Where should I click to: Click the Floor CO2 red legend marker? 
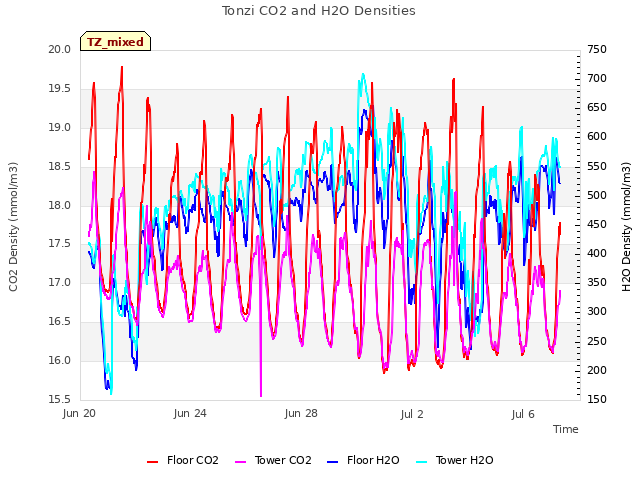pyautogui.click(x=152, y=462)
